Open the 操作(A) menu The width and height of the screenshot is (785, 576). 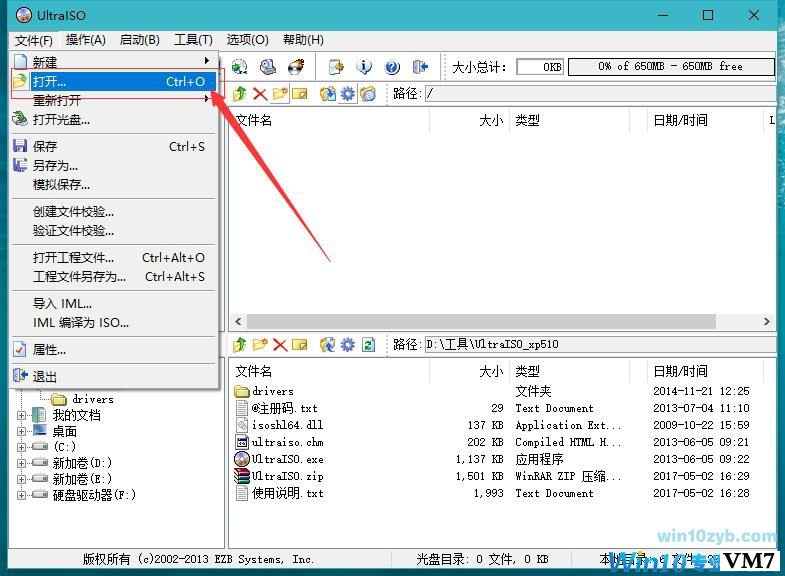86,40
